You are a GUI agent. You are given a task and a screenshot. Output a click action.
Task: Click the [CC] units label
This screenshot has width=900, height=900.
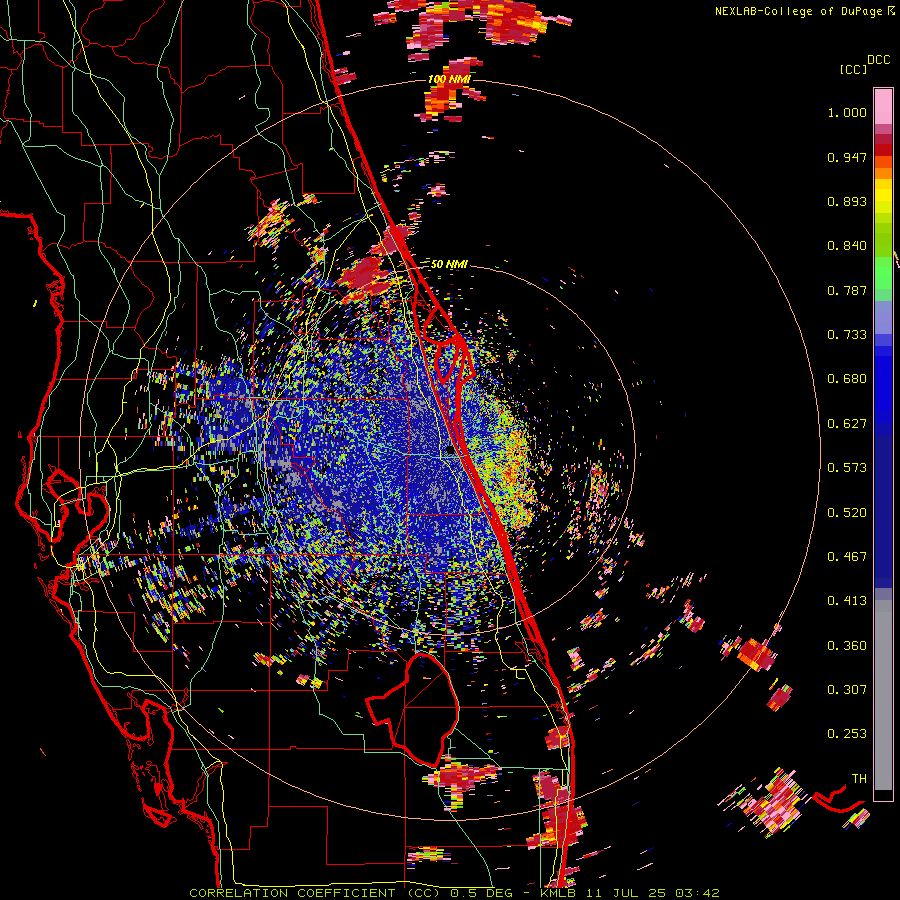tap(853, 69)
